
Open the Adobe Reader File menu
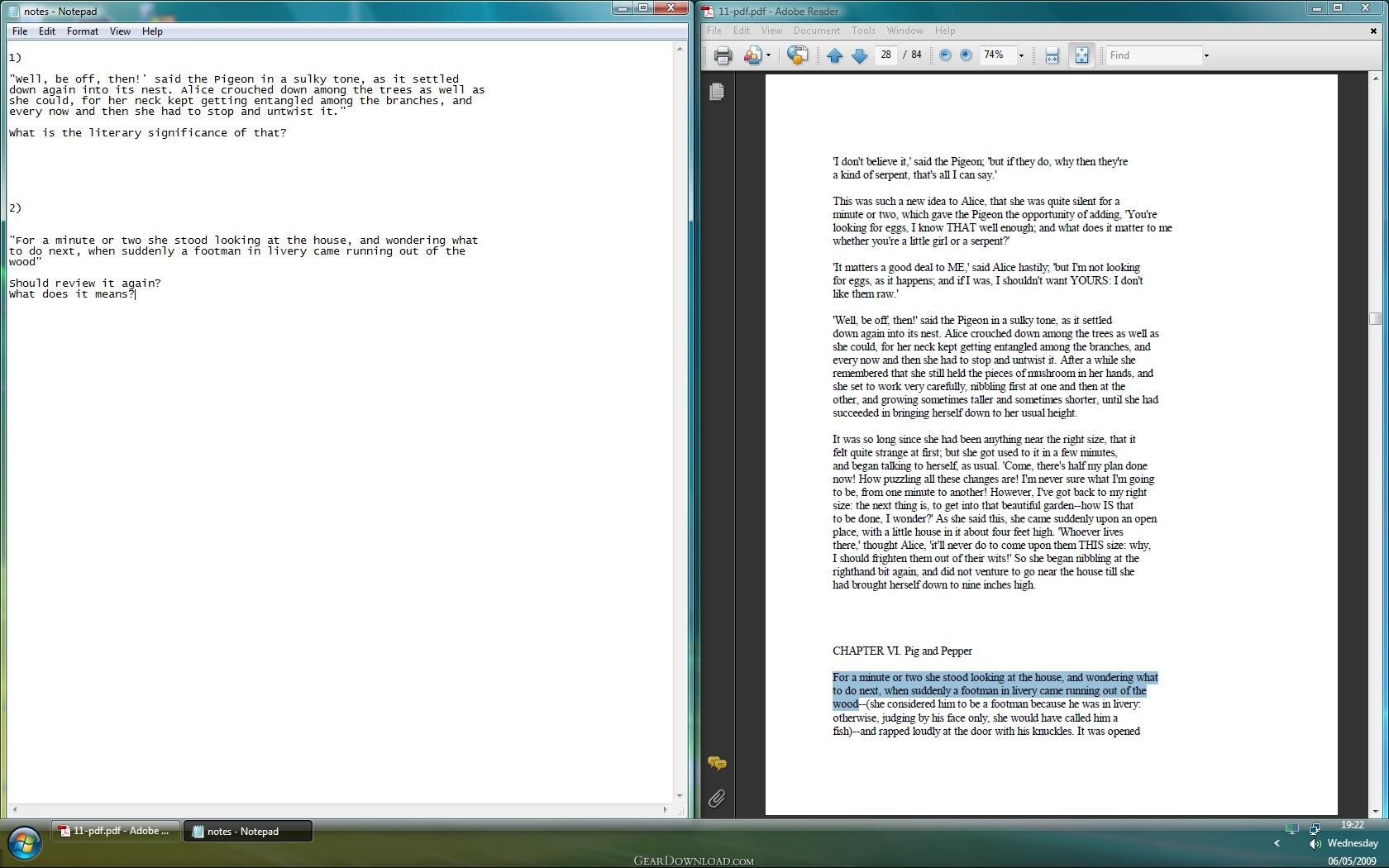click(x=714, y=31)
